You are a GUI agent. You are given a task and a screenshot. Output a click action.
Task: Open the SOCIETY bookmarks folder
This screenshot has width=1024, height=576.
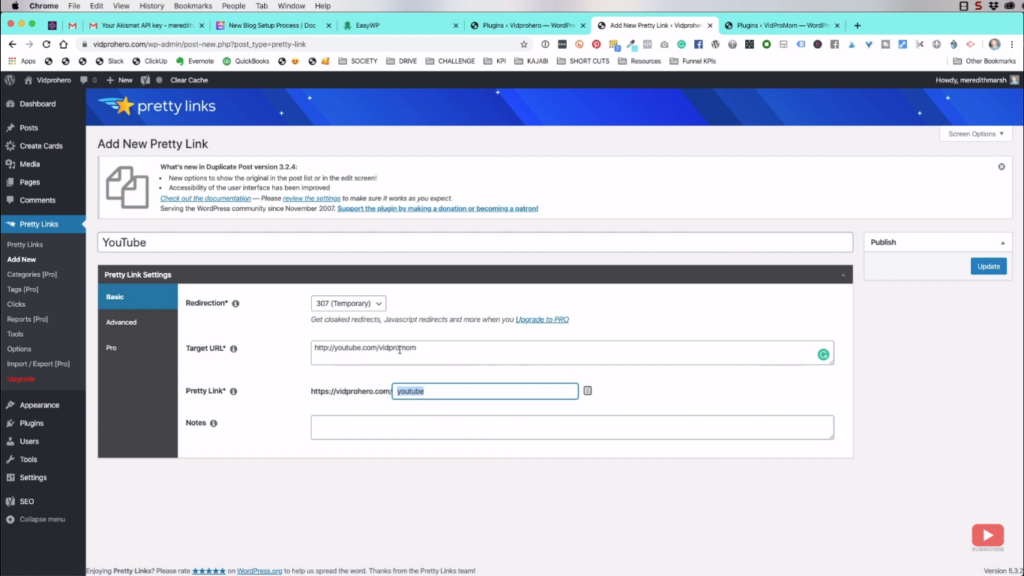coord(358,61)
